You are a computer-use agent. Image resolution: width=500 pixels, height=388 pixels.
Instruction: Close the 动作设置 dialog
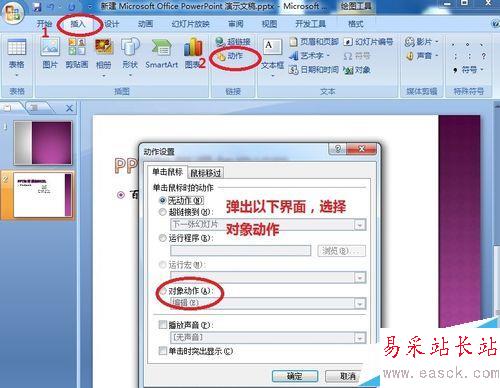362,149
